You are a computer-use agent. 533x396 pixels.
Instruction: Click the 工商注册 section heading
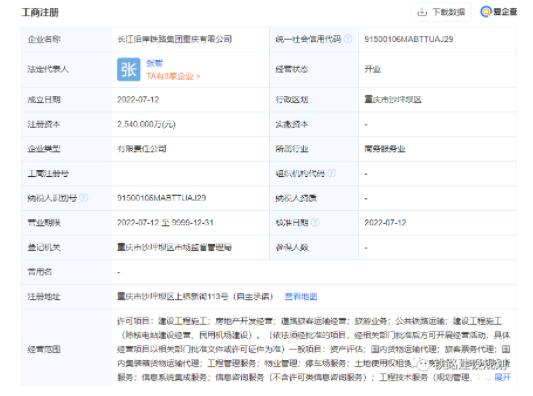[x=40, y=13]
